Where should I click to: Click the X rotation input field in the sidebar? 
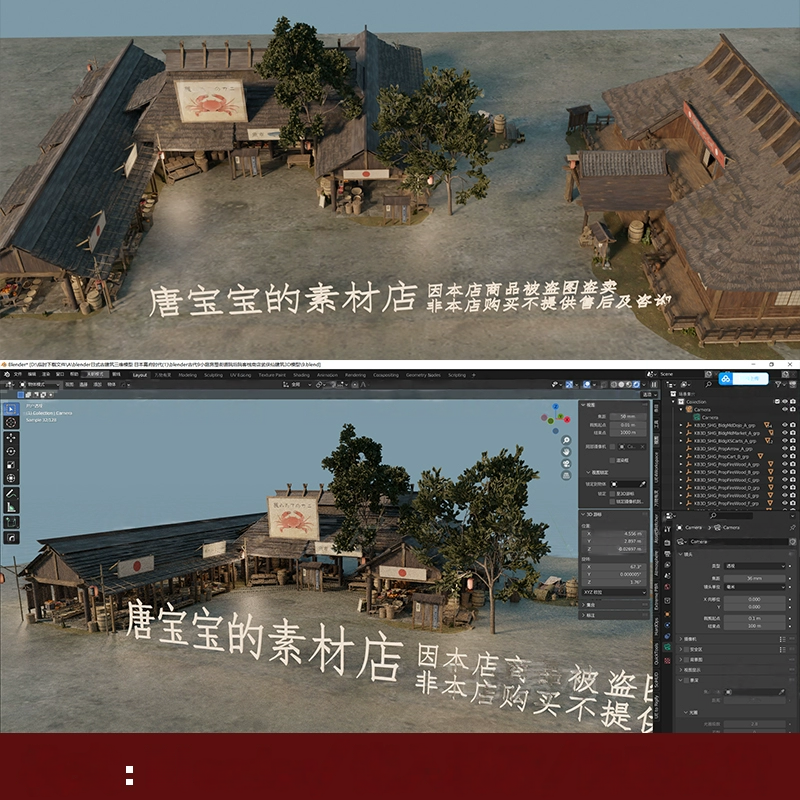pyautogui.click(x=614, y=568)
